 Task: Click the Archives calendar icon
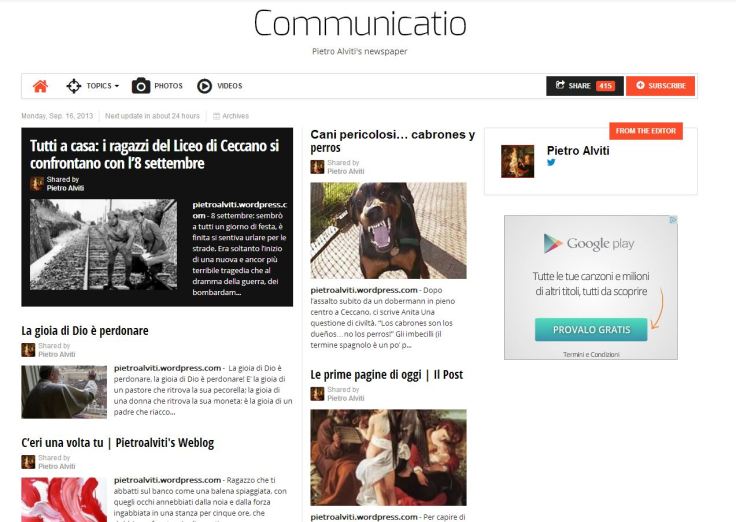coord(216,116)
